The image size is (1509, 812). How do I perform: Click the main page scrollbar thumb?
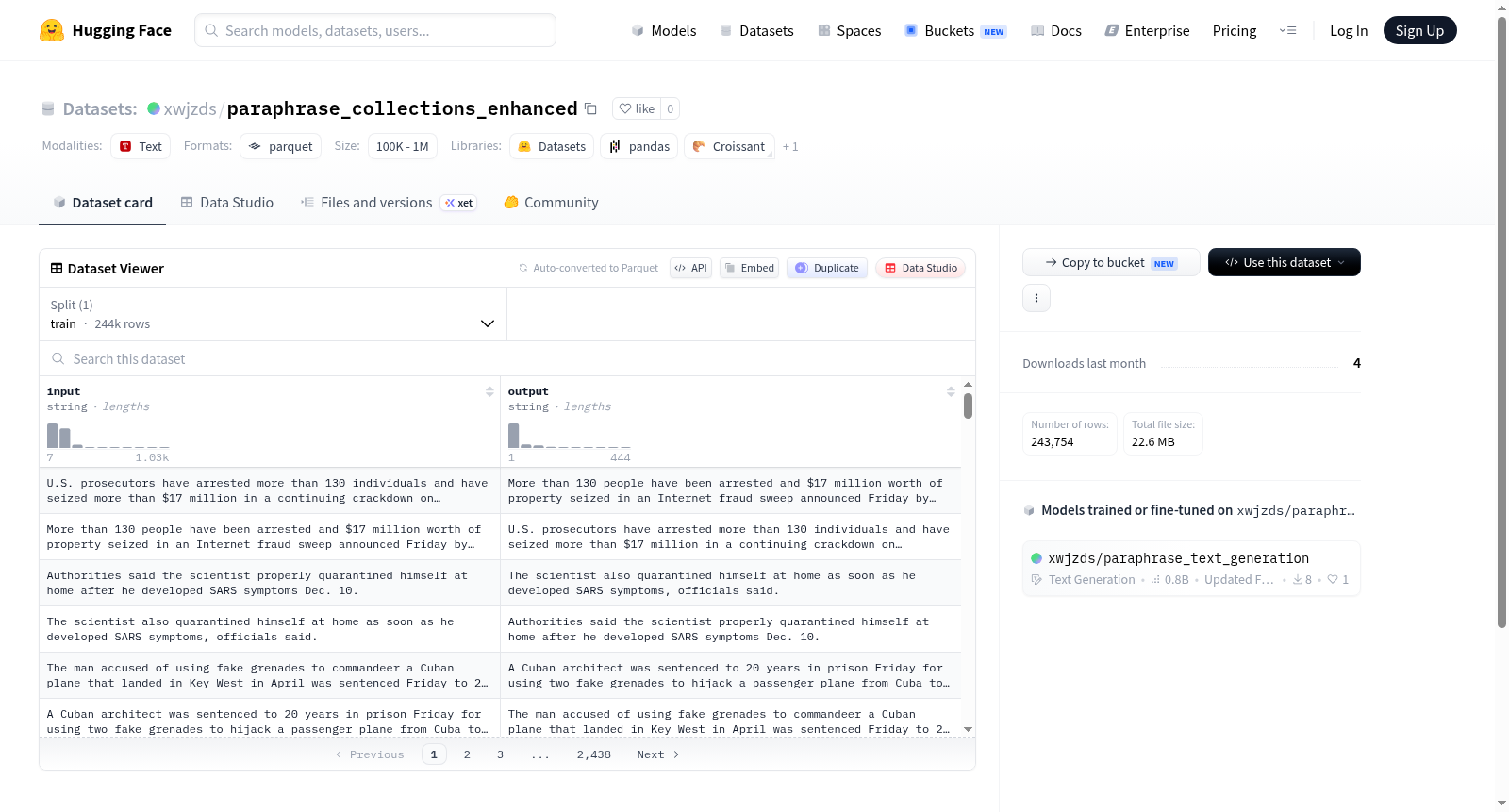click(x=1501, y=322)
